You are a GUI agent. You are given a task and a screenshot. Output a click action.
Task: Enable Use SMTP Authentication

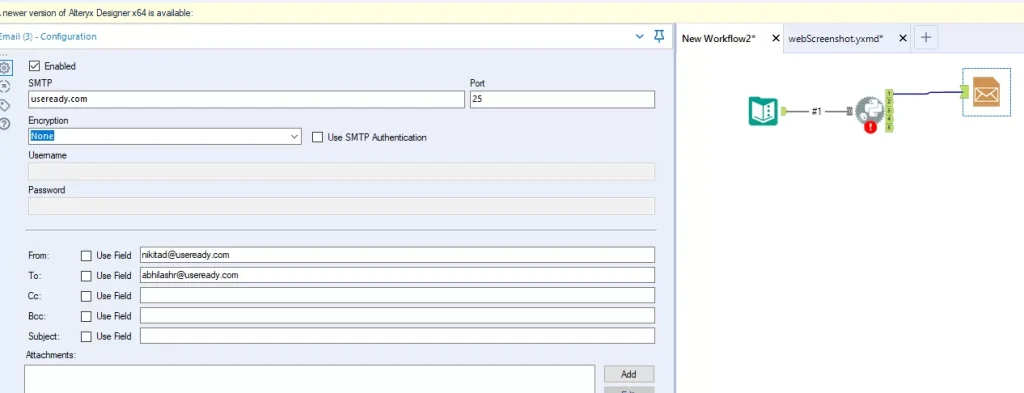coord(317,137)
